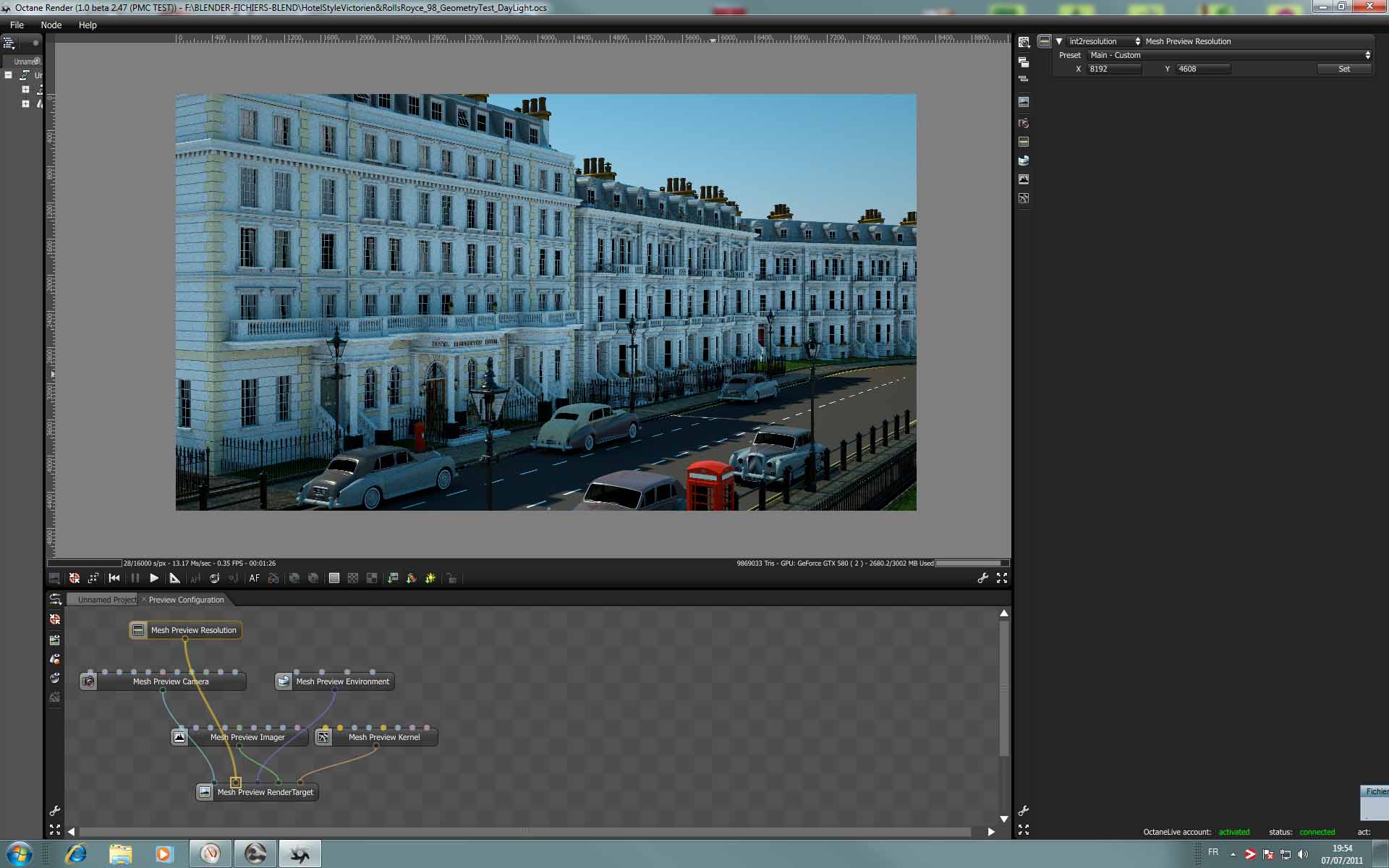This screenshot has width=1389, height=868.
Task: Click fullscreen icon right of render toolbar
Action: coord(1002,578)
